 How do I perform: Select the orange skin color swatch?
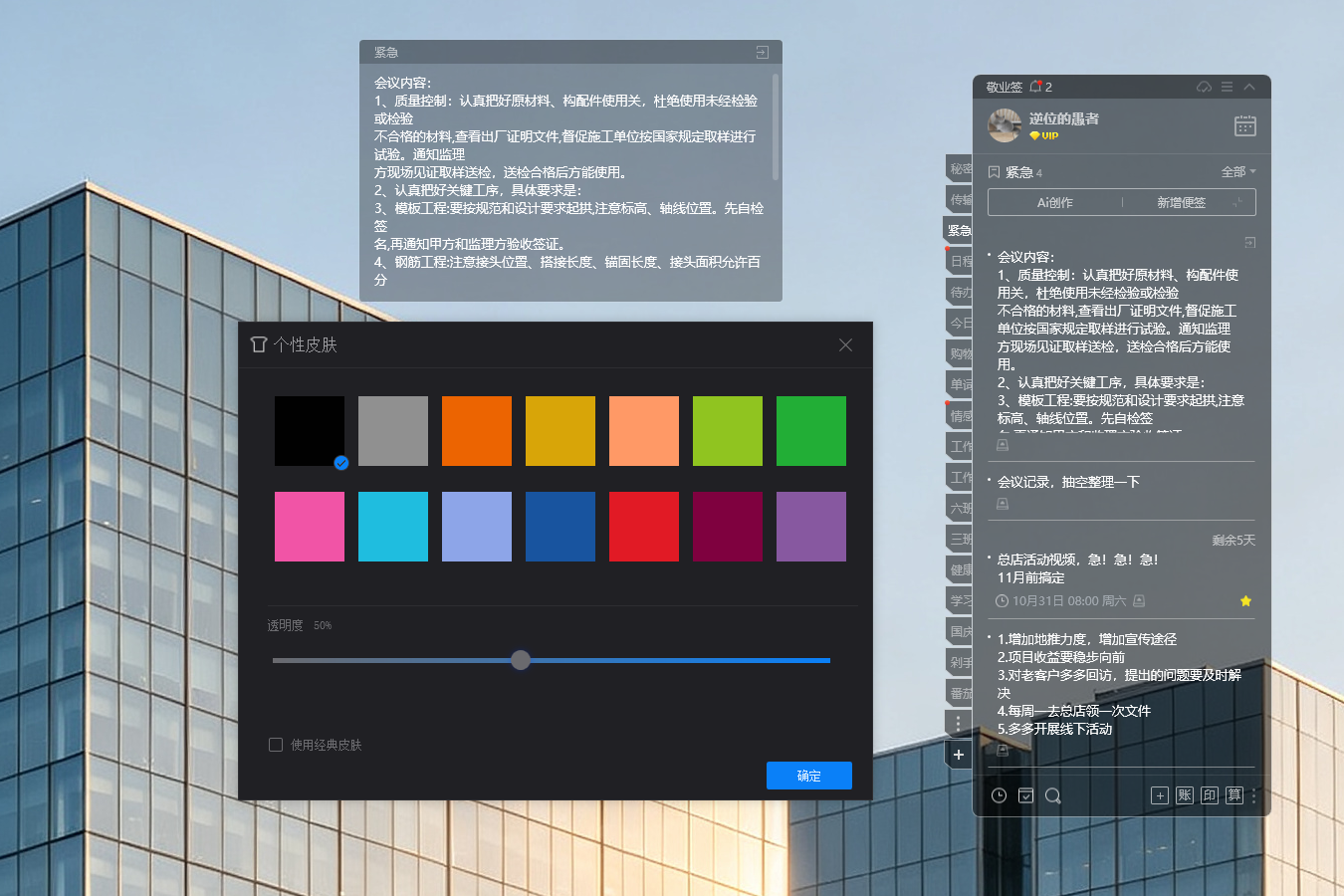477,431
